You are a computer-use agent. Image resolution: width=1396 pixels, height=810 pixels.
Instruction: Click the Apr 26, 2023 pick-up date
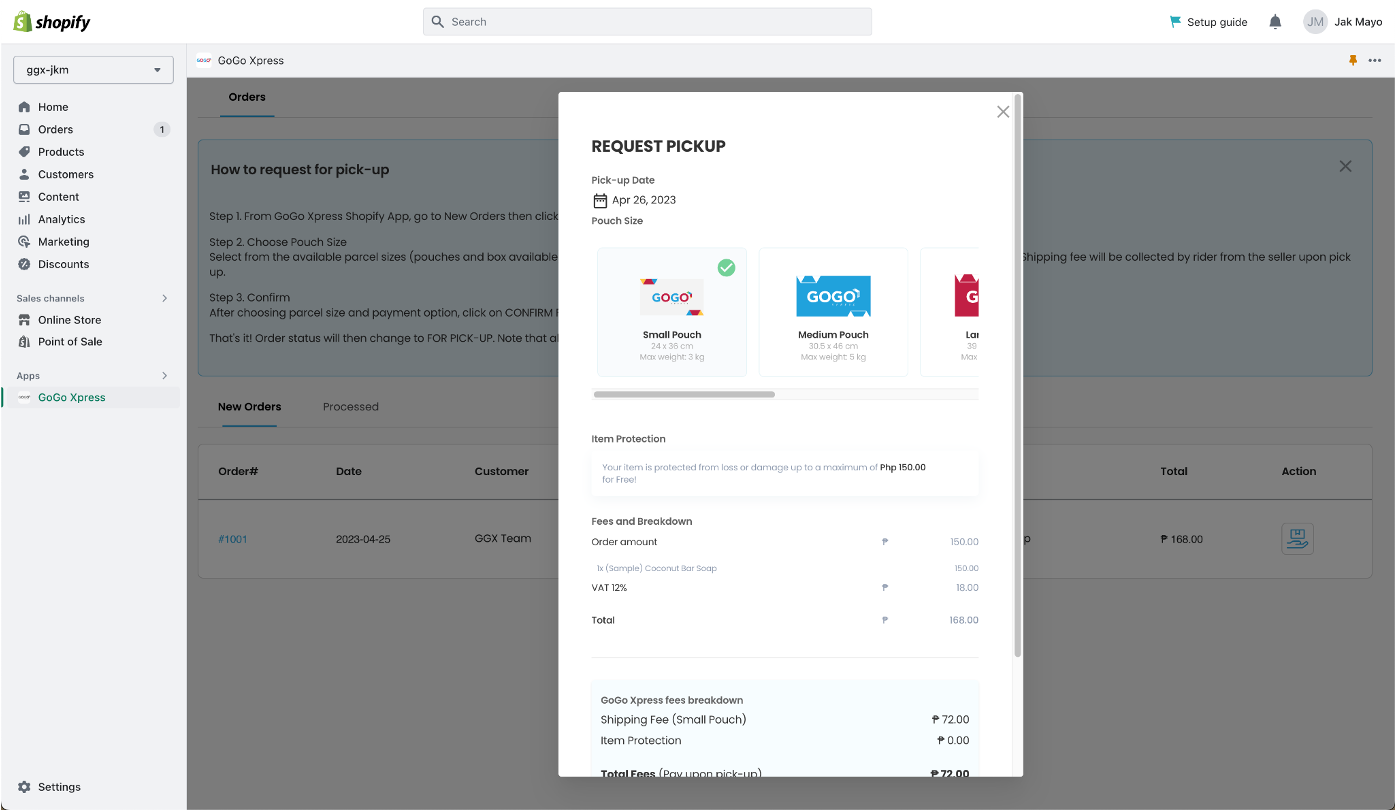644,200
